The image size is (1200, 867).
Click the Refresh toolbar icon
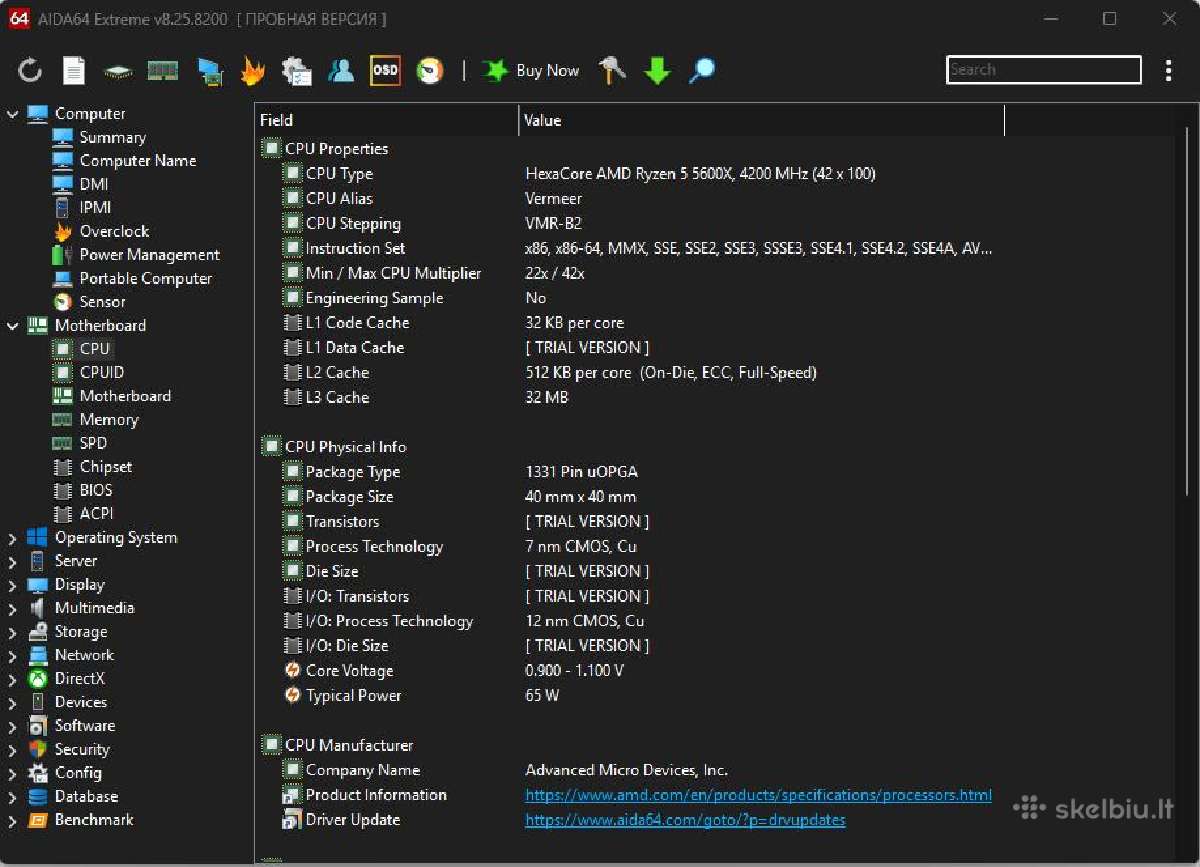[x=30, y=70]
